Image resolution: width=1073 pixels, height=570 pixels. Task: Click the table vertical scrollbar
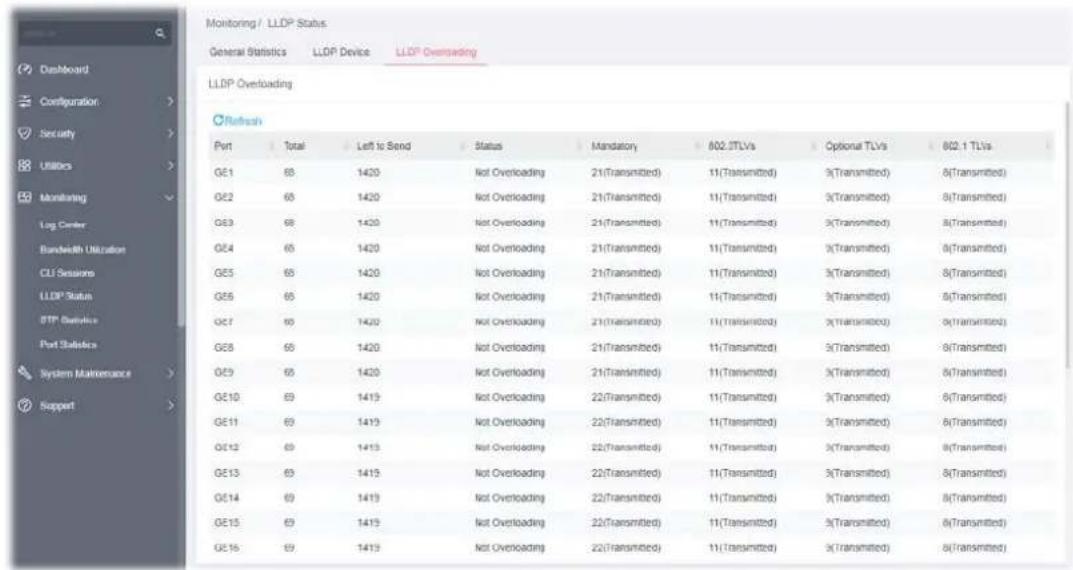(1066, 233)
